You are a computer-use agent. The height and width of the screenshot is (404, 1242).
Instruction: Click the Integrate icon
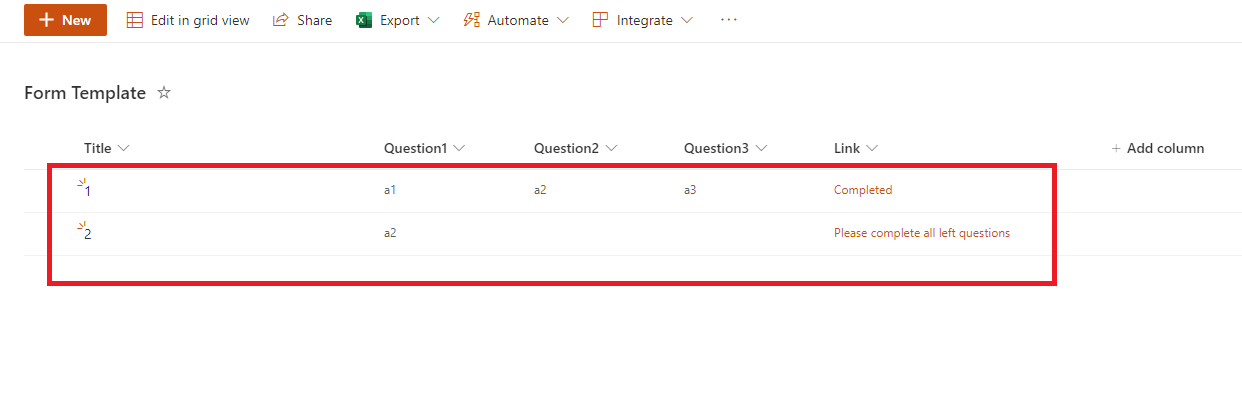point(600,20)
